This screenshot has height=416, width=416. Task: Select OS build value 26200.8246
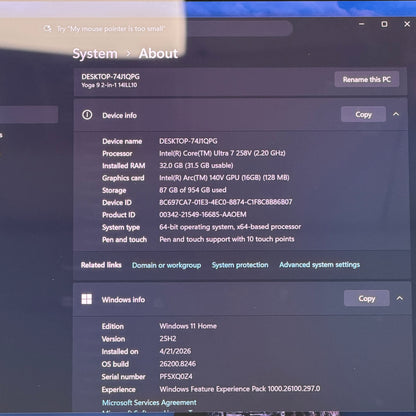(x=178, y=364)
